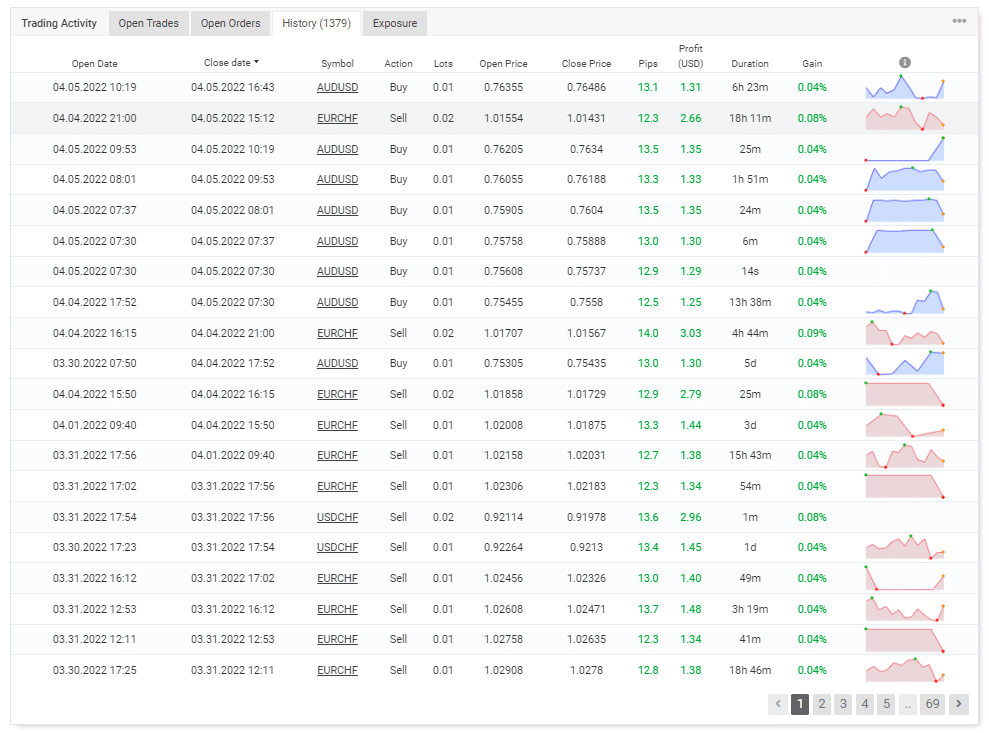Click mini chart of EURCHF 2.66 profit trade
The image size is (989, 733).
(x=904, y=118)
